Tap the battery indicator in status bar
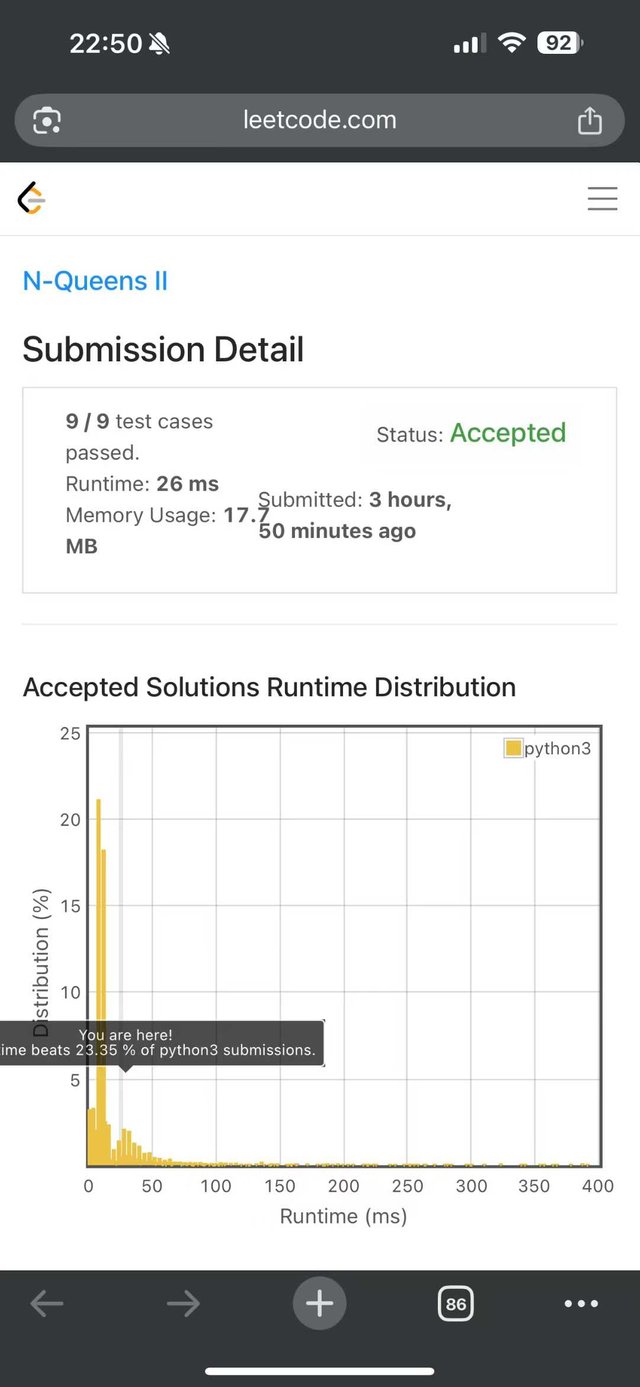Screen dimensions: 640x1387 click(x=560, y=43)
